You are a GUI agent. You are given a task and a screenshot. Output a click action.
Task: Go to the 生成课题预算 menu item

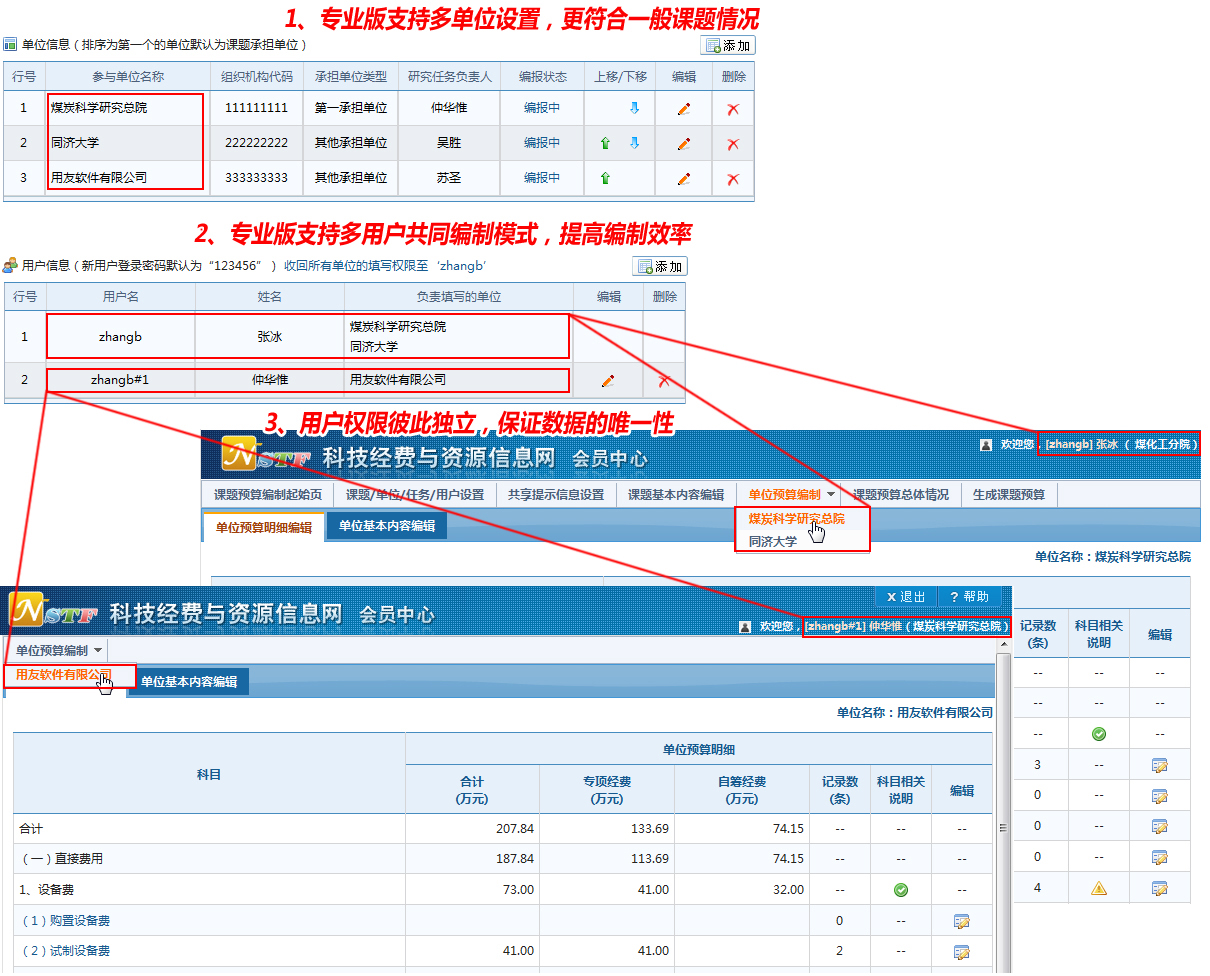[x=1008, y=495]
